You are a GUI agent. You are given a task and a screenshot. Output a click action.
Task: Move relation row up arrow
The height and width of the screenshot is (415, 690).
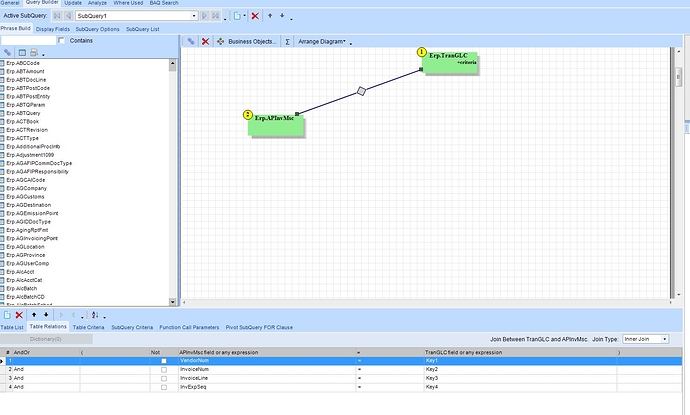[34, 315]
